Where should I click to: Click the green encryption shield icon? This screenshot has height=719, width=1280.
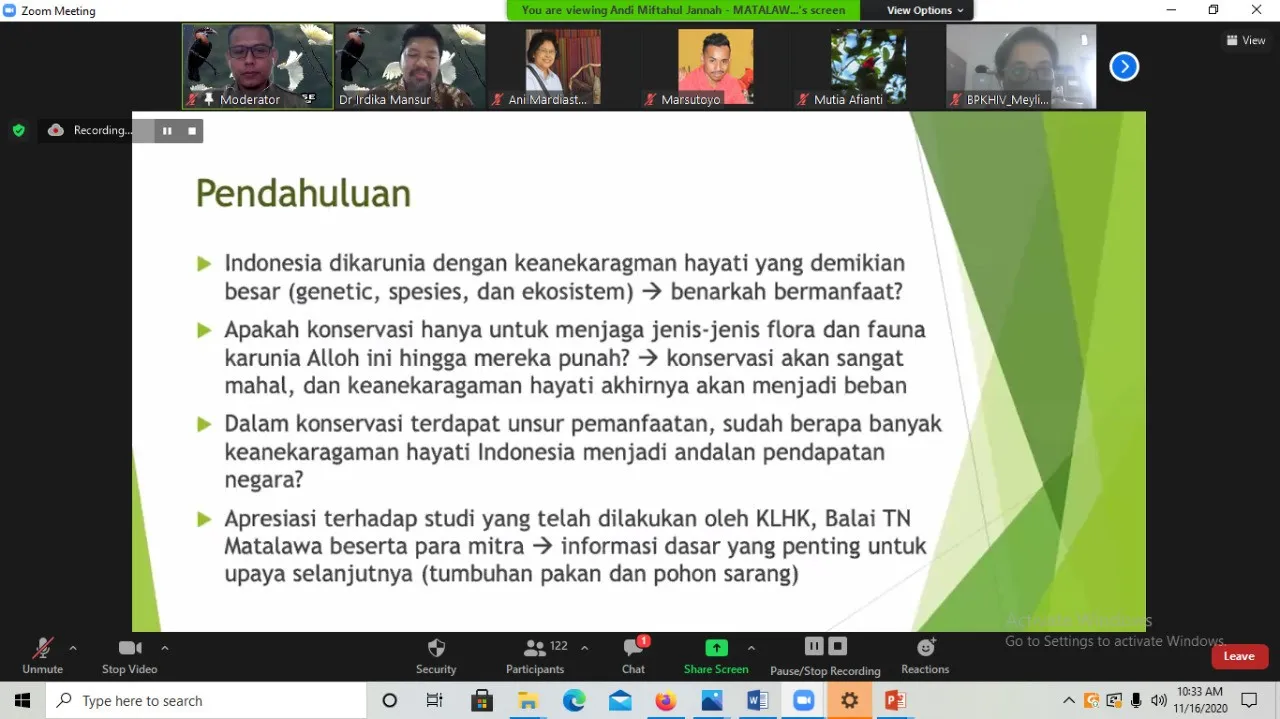pos(18,130)
